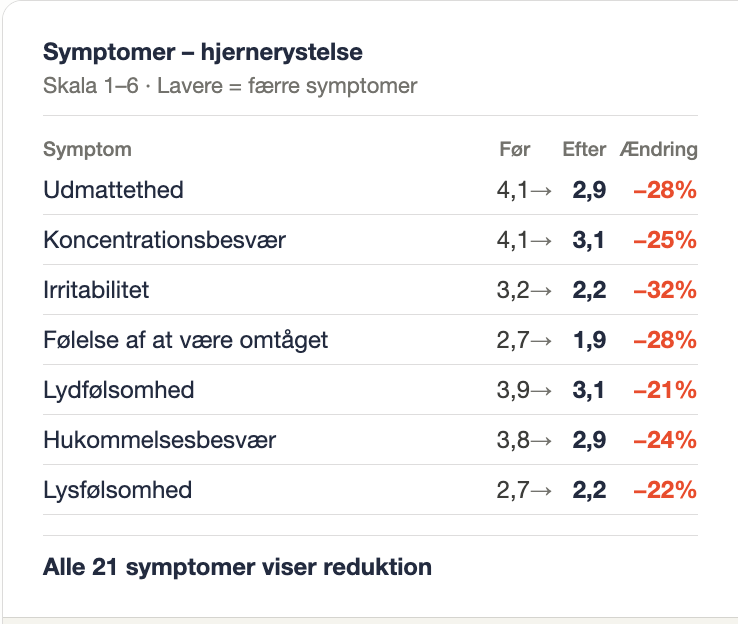Click Udmattethed's Efter value 2,9
Screen dimensions: 738x624
(589, 190)
